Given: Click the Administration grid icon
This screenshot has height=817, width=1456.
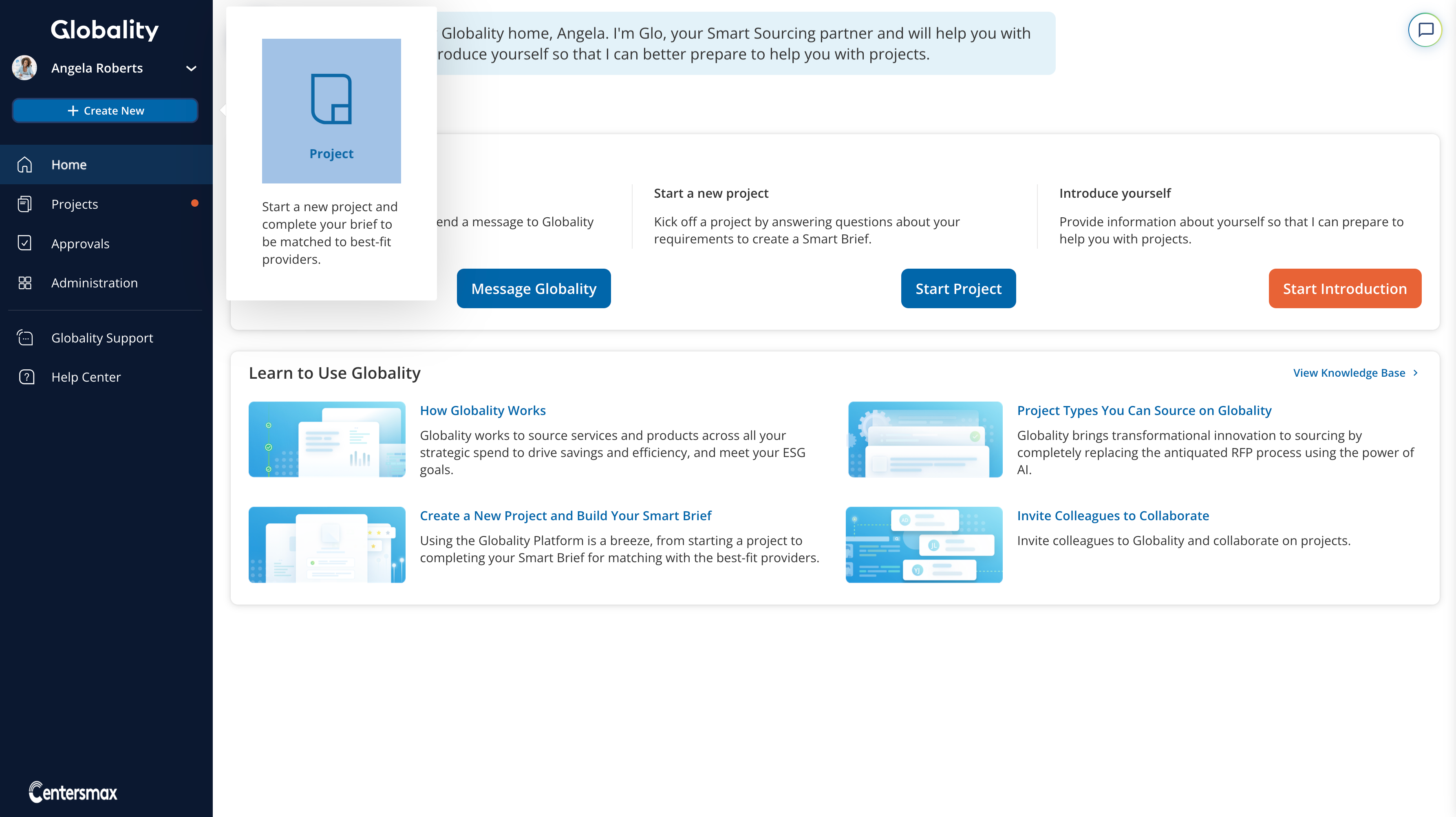Looking at the screenshot, I should tap(25, 283).
